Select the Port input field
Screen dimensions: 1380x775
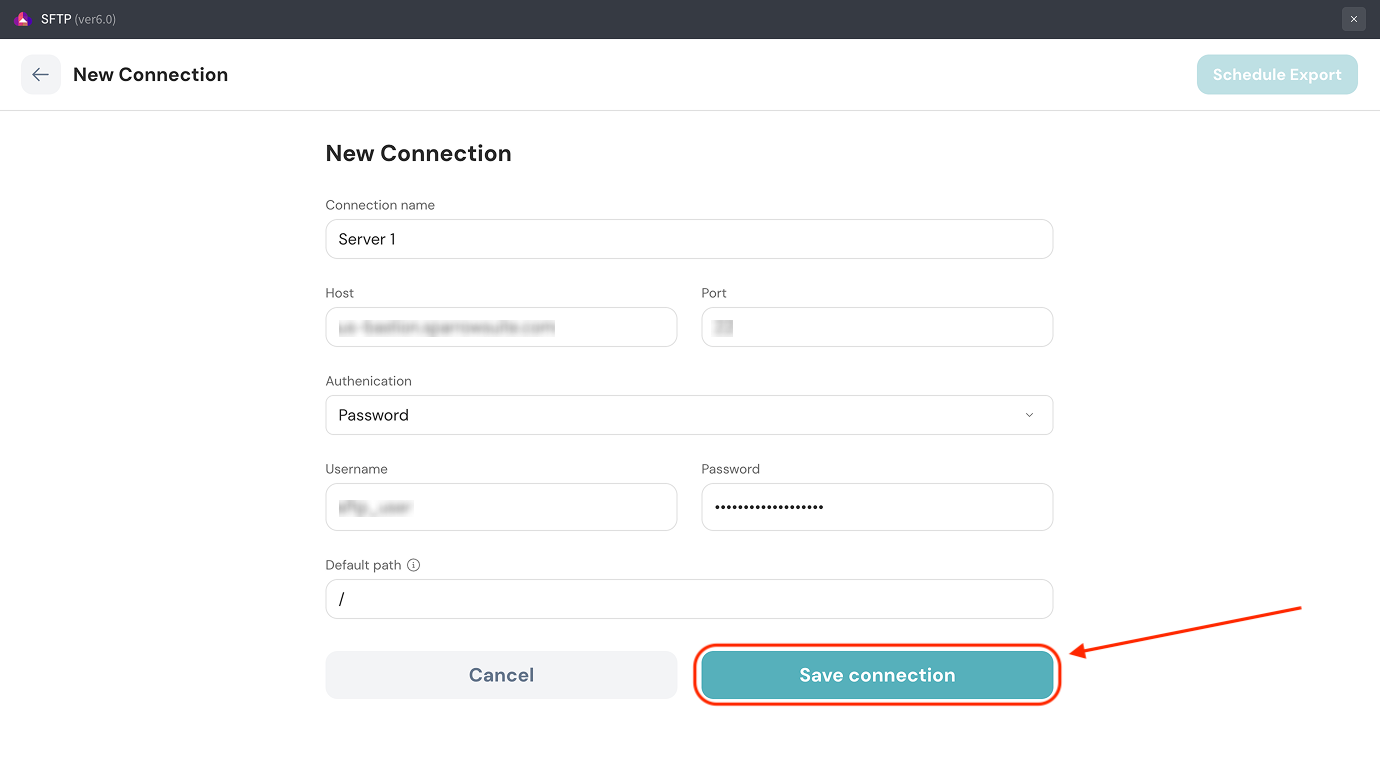tap(876, 327)
